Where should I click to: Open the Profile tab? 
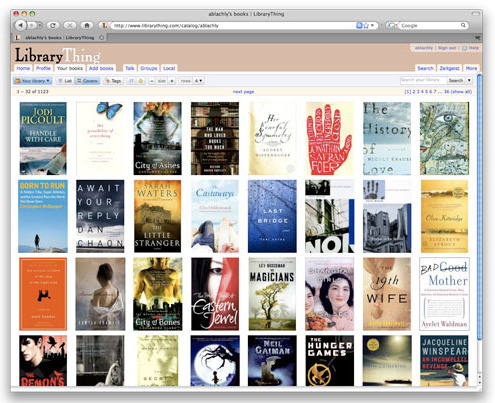[43, 68]
